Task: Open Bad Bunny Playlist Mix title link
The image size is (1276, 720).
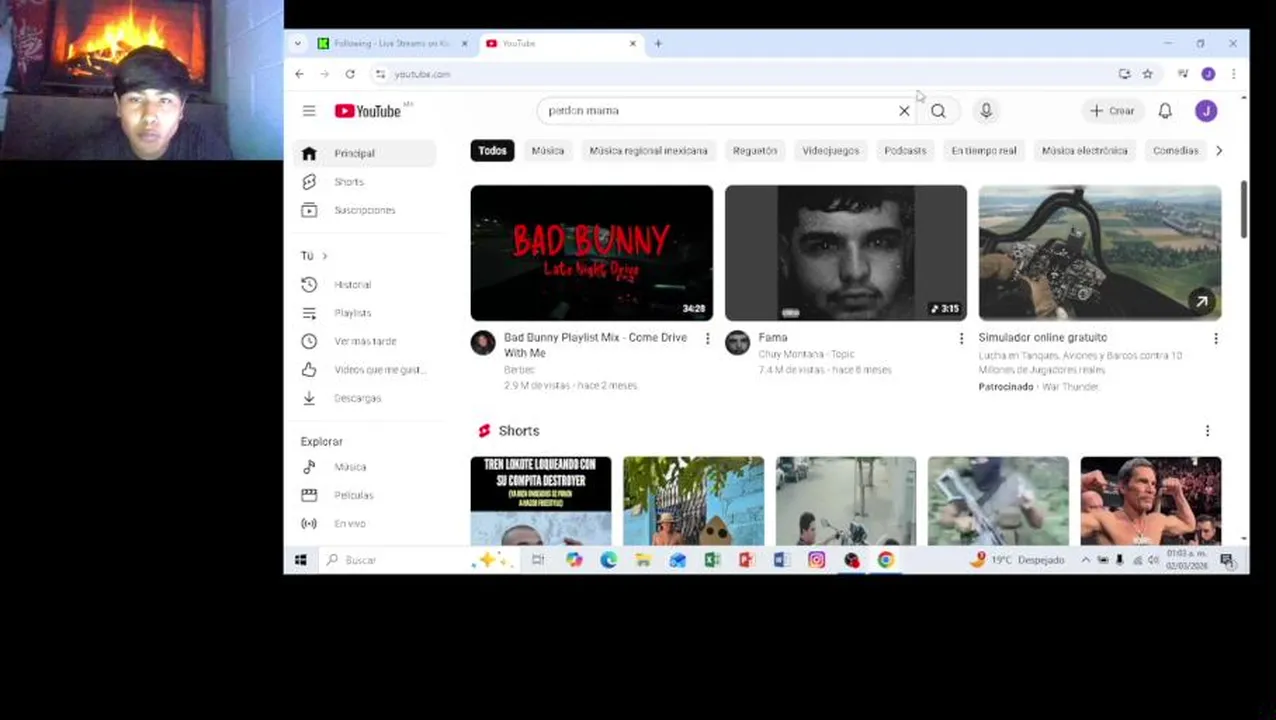Action: [595, 345]
